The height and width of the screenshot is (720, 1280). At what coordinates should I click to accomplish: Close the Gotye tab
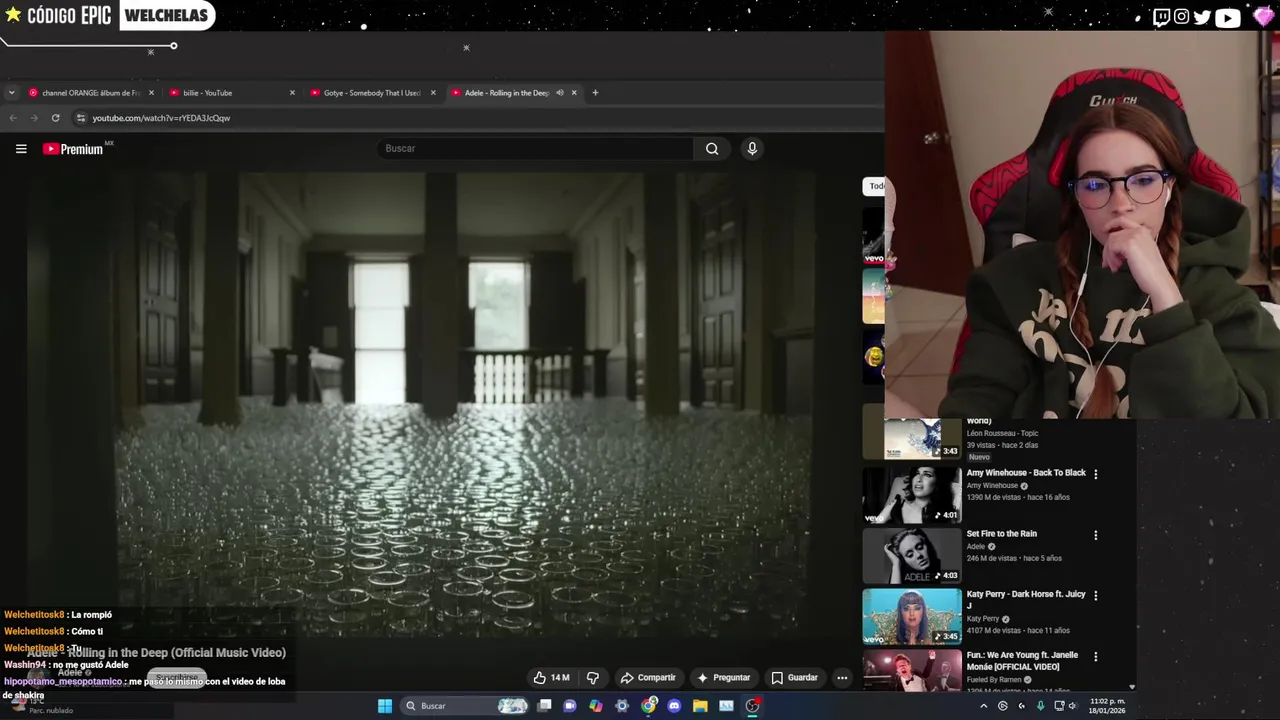pos(433,93)
